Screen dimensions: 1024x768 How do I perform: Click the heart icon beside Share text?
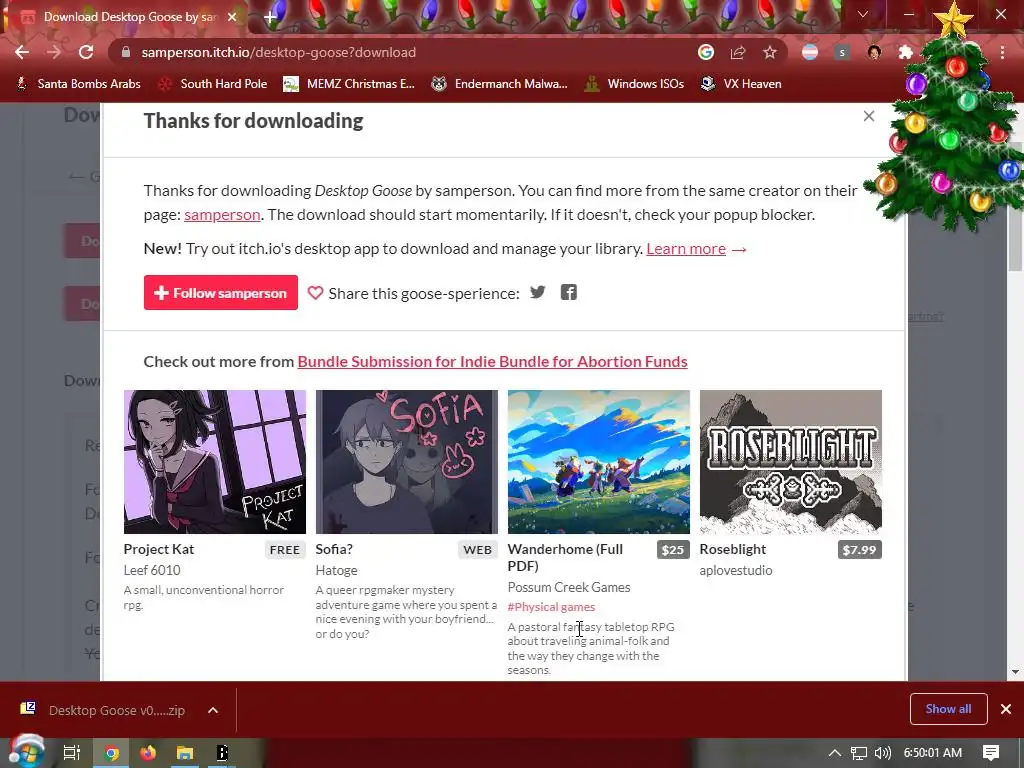[x=315, y=293]
